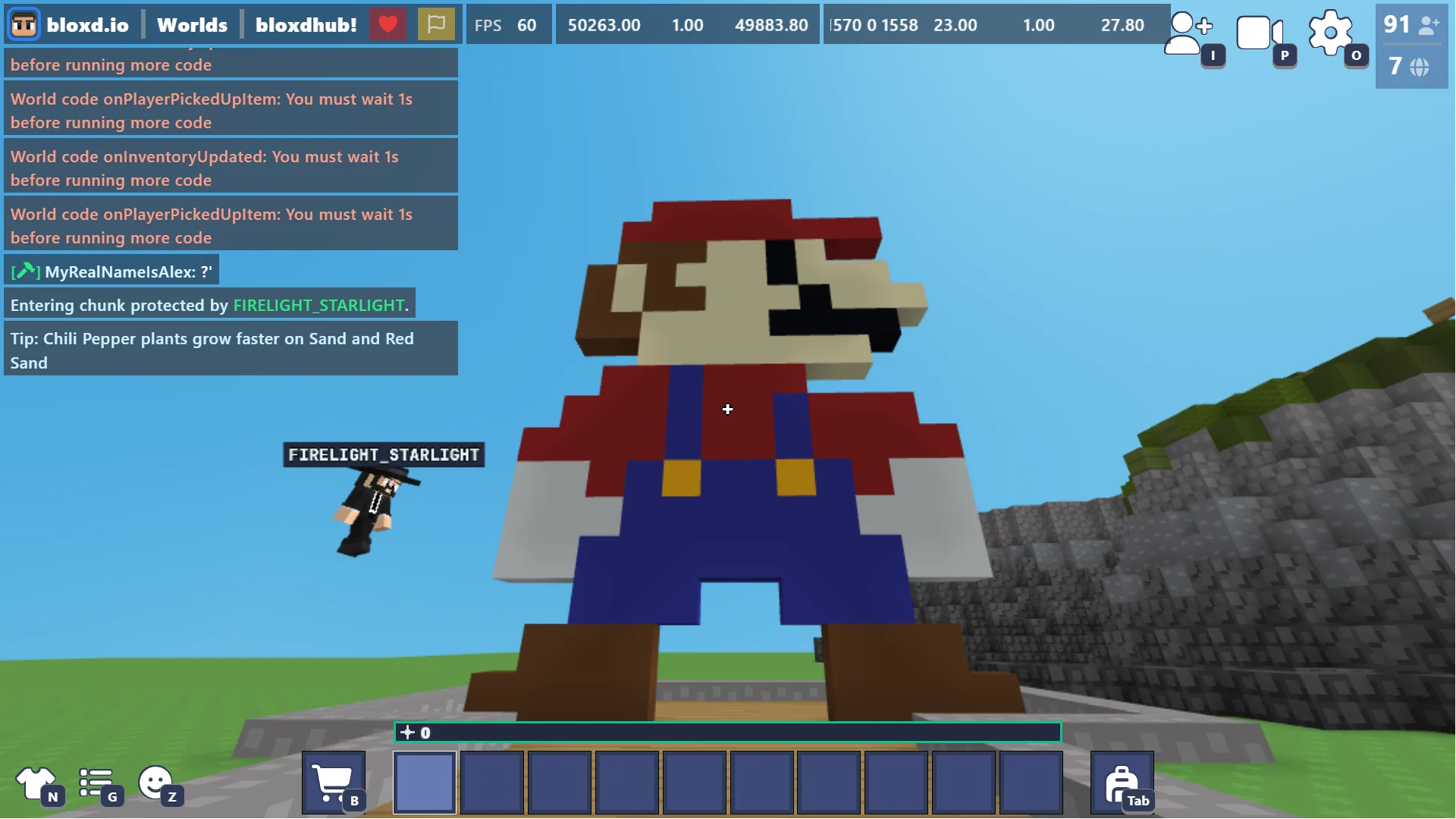Click the bloxd.io logo avatar icon
Image resolution: width=1456 pixels, height=819 pixels.
tap(24, 24)
